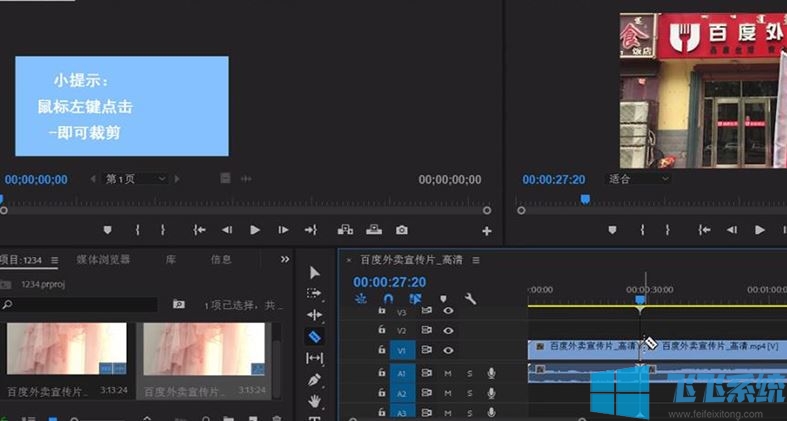The height and width of the screenshot is (421, 787).
Task: Hide track V2 with the eye icon
Action: pos(448,330)
